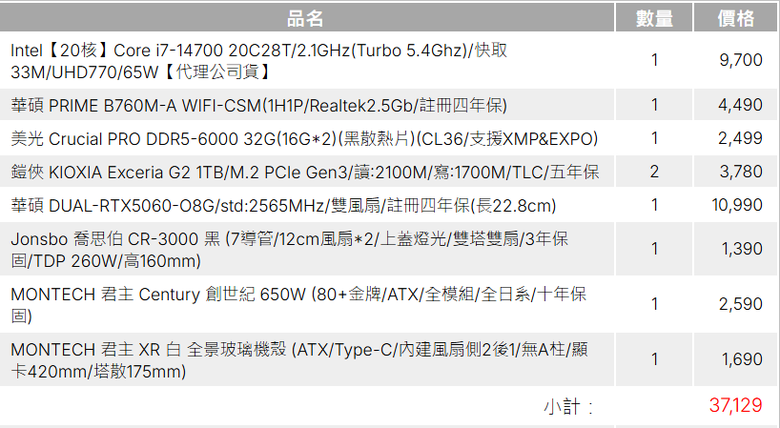Image resolution: width=780 pixels, height=428 pixels.
Task: Click the red 37,129 subtotal amount
Action: click(736, 406)
